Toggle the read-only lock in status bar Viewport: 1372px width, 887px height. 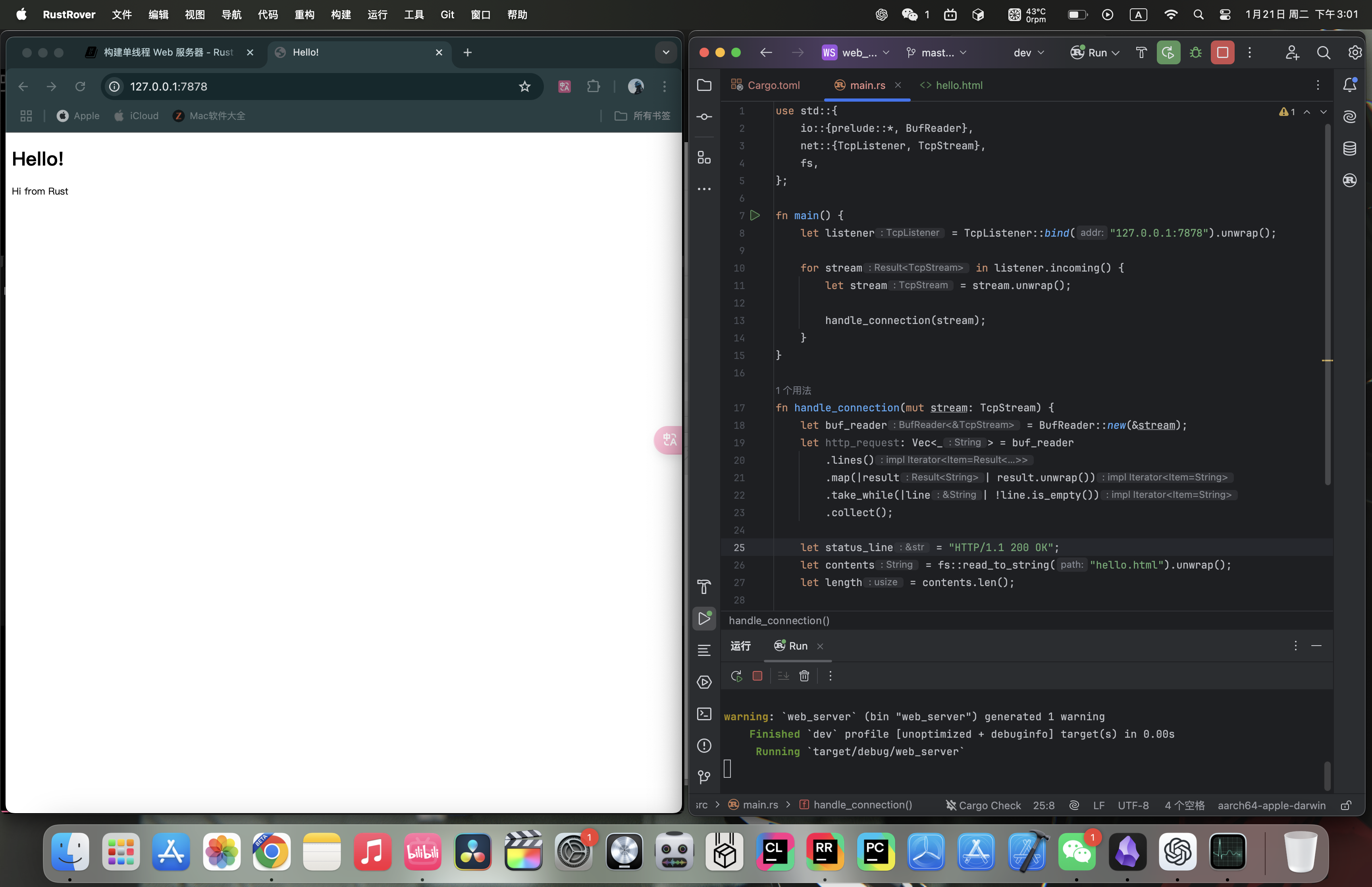point(1345,805)
